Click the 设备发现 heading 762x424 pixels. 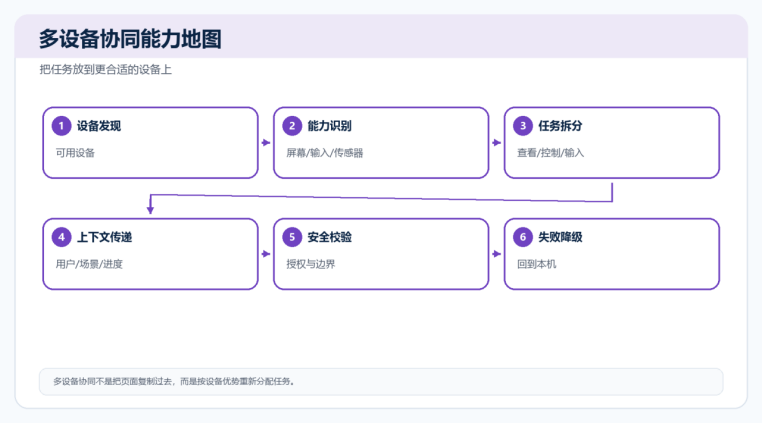pos(99,126)
